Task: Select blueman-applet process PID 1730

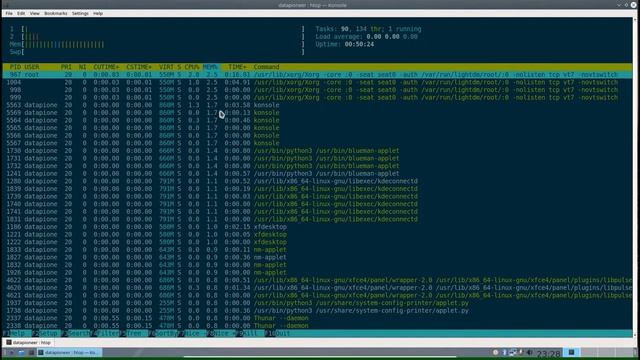Action: (x=318, y=151)
